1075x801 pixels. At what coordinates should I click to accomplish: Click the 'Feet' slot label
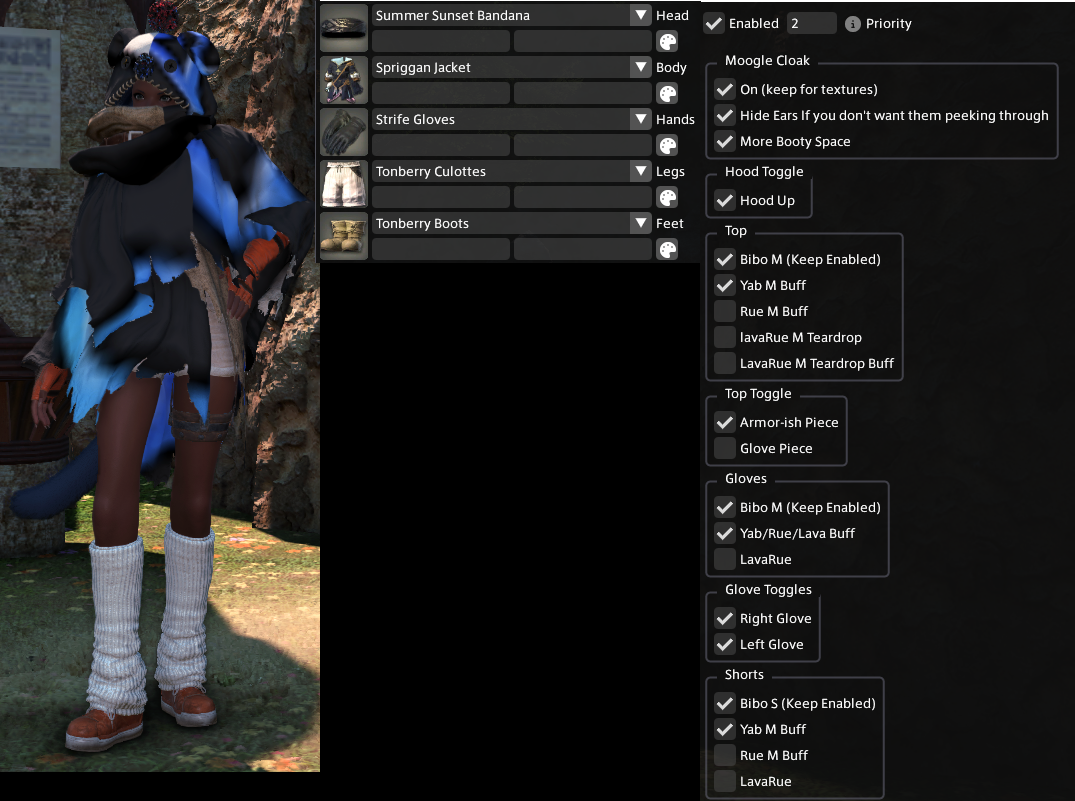[x=669, y=224]
